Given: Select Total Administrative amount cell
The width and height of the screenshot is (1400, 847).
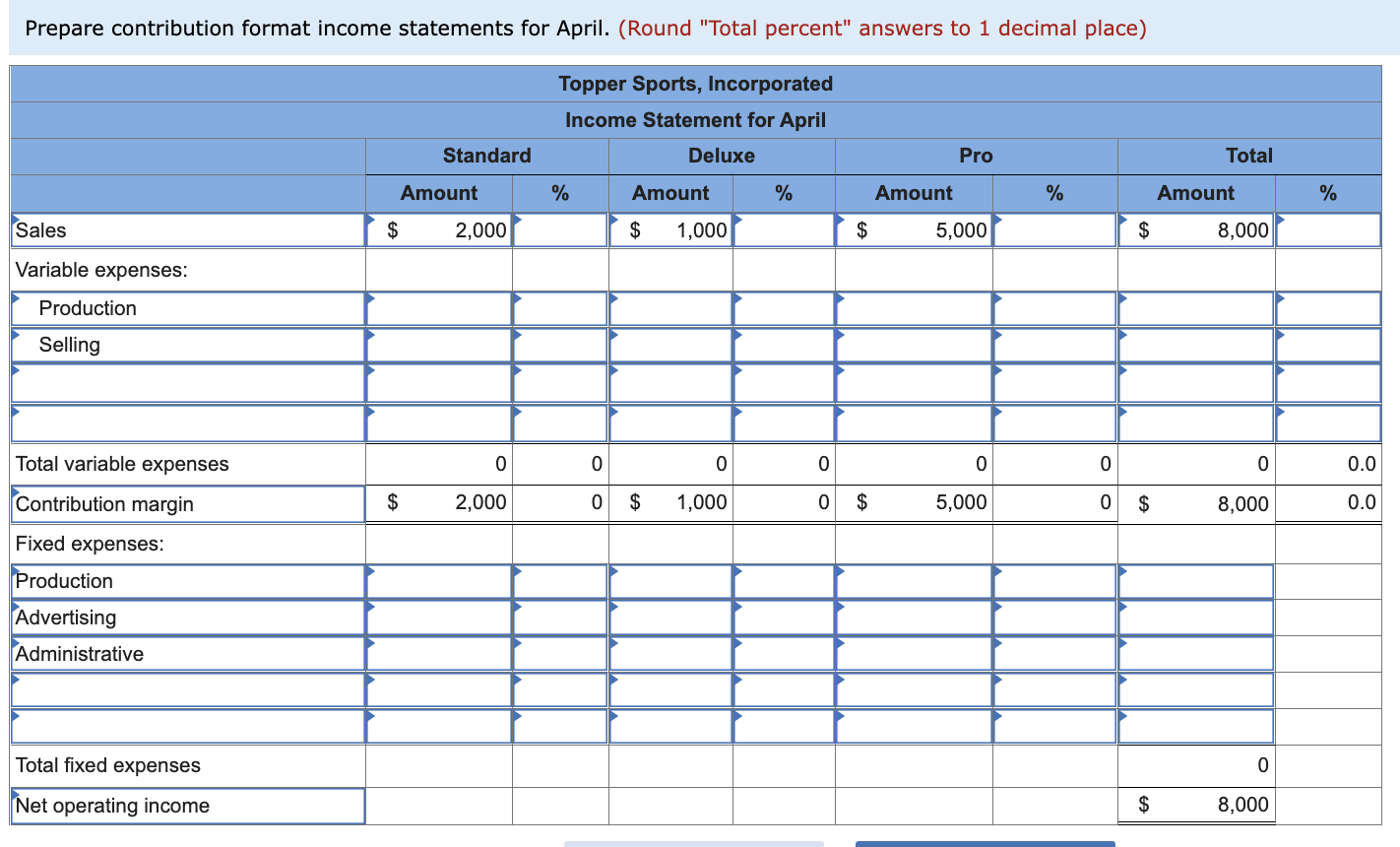Looking at the screenshot, I should (1196, 654).
